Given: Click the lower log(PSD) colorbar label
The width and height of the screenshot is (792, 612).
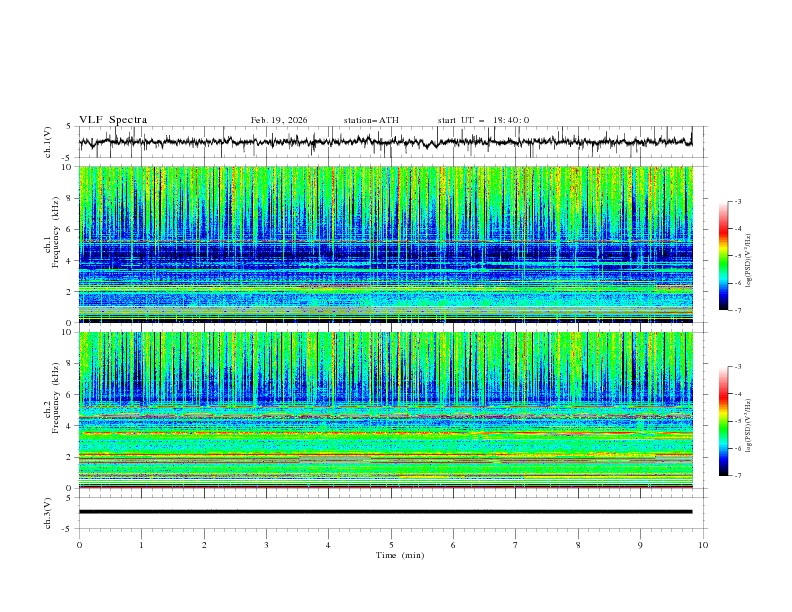Looking at the screenshot, I should click(748, 426).
